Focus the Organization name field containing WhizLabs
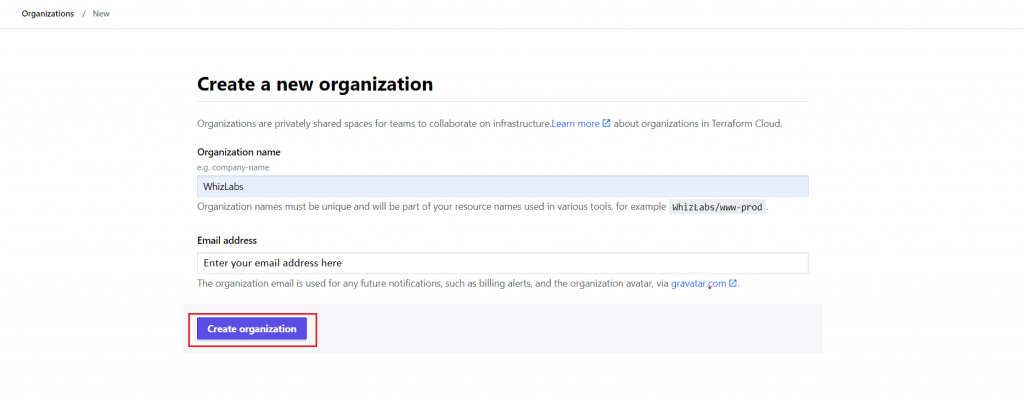Viewport: 1024px width, 402px height. pyautogui.click(x=502, y=186)
